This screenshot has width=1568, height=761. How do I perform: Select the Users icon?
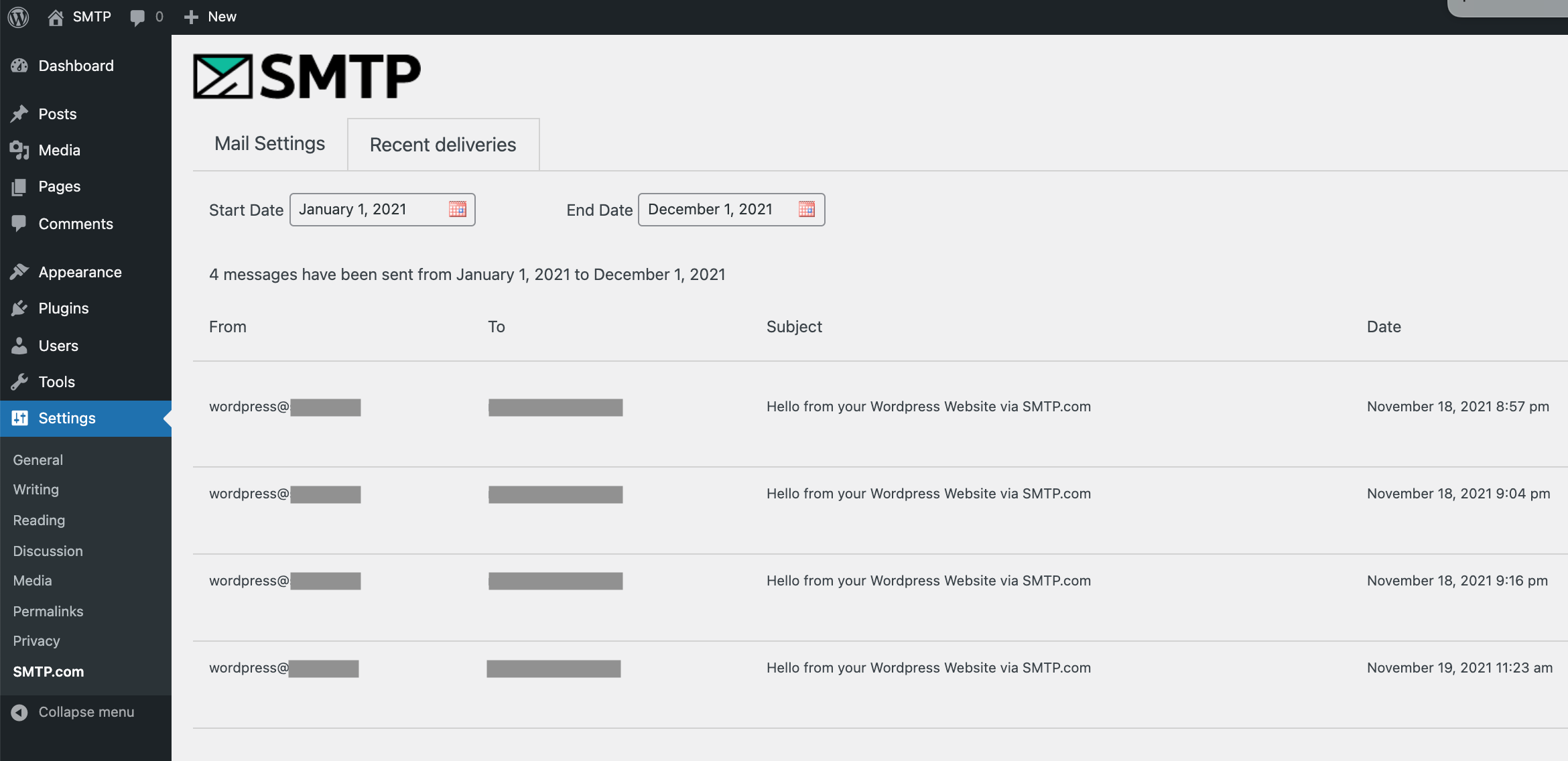pyautogui.click(x=19, y=346)
